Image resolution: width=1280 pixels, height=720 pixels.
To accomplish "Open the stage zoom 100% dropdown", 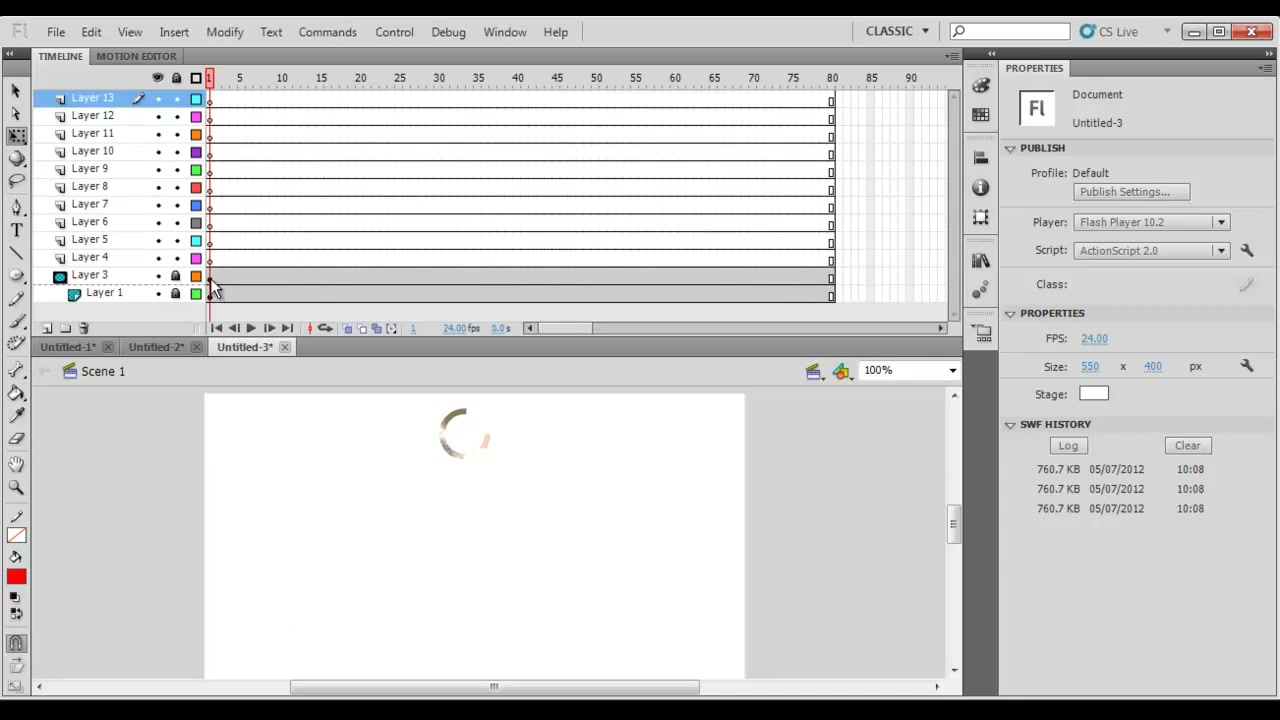I will pos(952,371).
